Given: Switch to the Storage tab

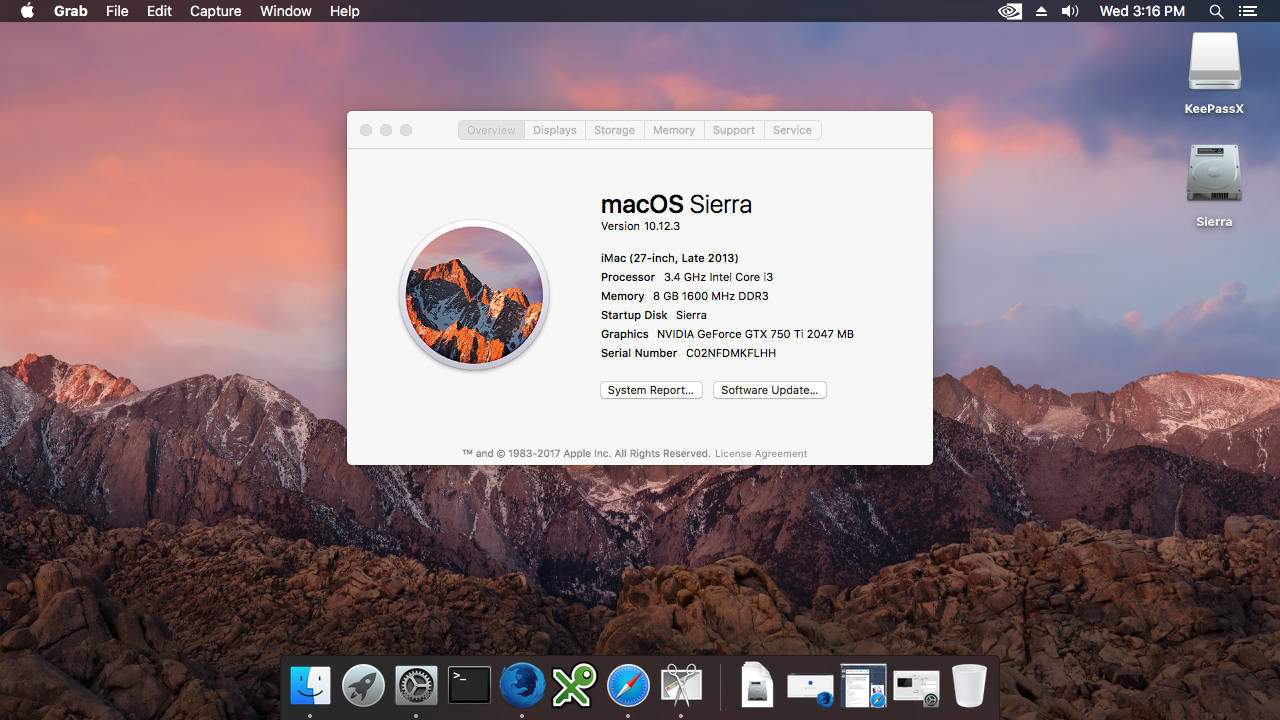Looking at the screenshot, I should 614,130.
